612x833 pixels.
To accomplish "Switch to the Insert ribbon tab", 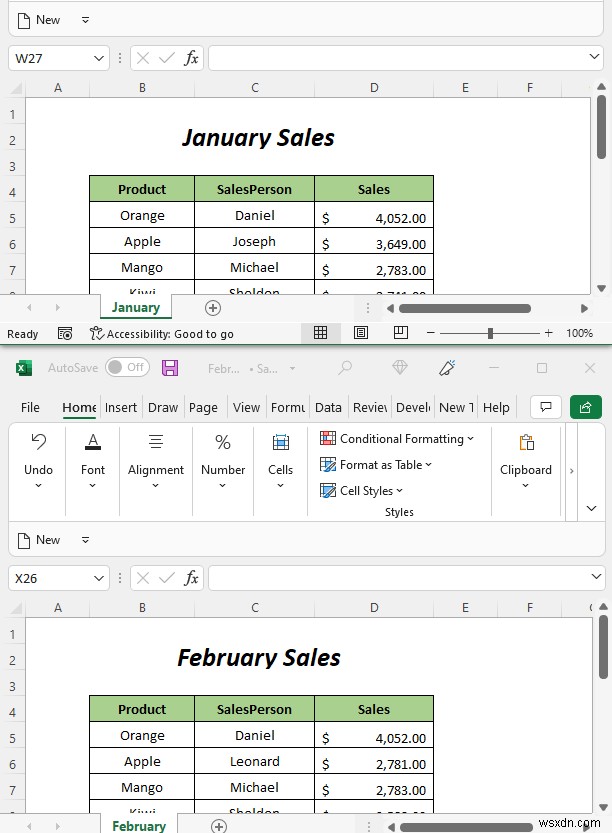I will [120, 407].
